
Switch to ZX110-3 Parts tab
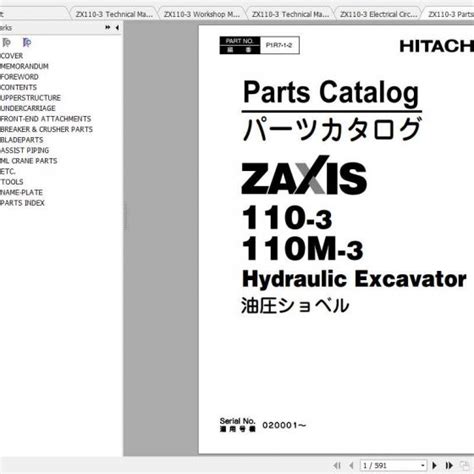click(450, 14)
